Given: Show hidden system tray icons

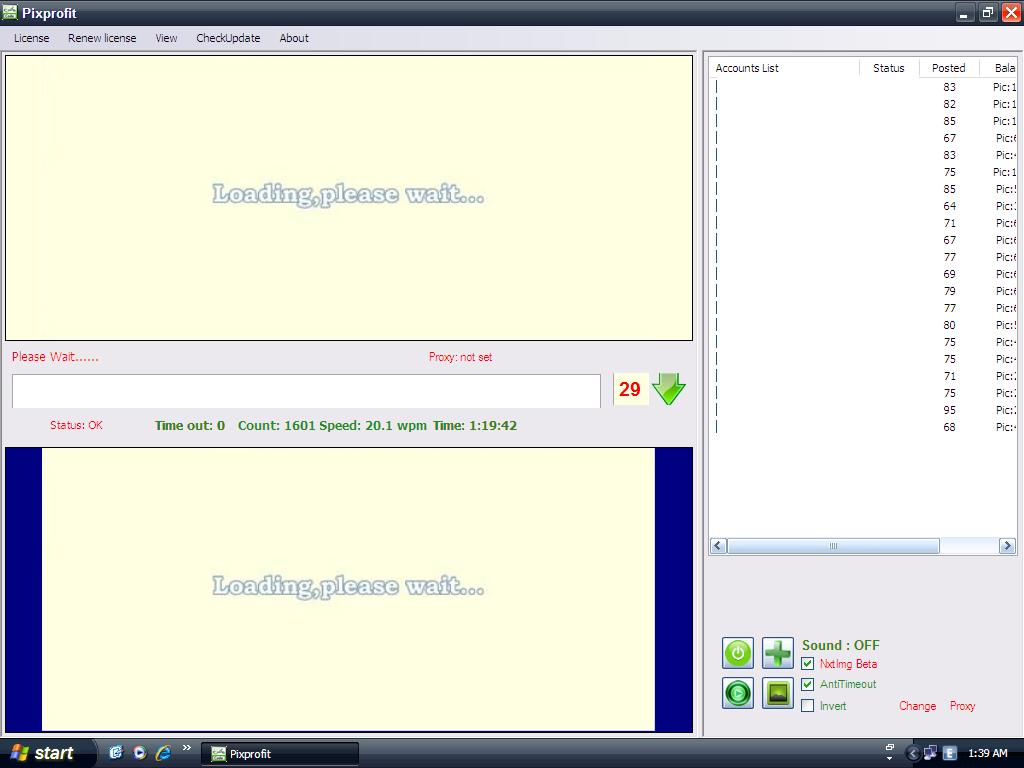Looking at the screenshot, I should coord(912,754).
